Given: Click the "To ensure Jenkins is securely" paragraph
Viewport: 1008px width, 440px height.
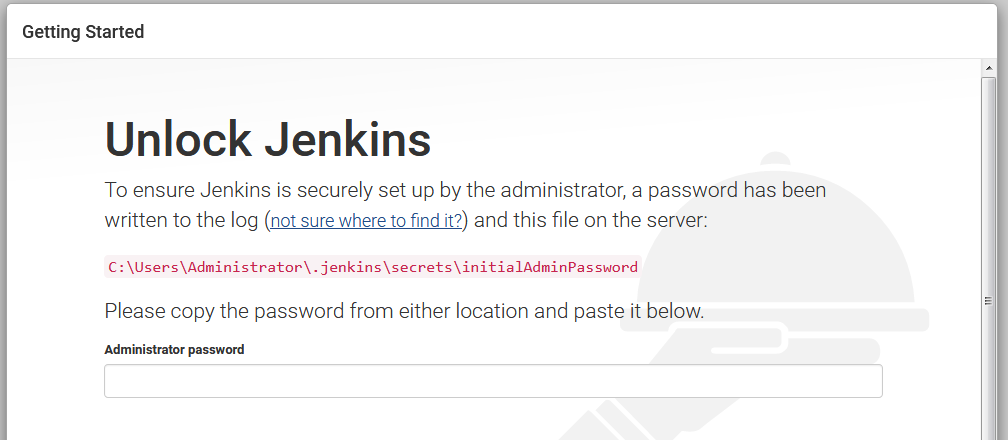Looking at the screenshot, I should coord(465,205).
